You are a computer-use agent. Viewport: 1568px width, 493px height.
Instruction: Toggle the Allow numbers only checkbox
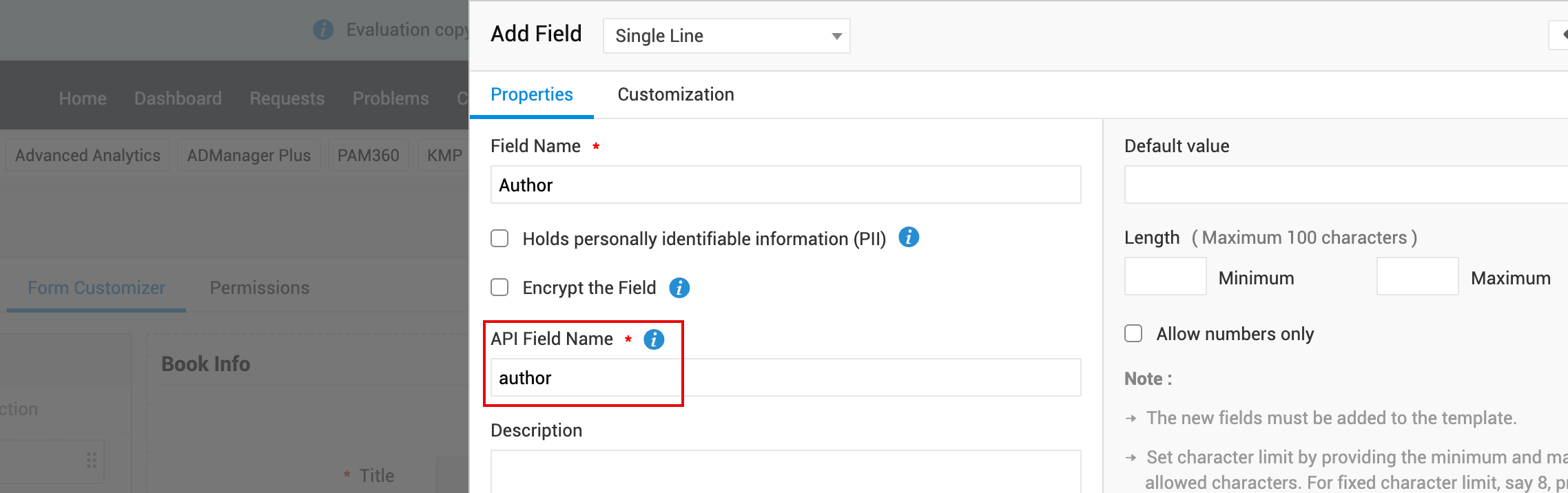tap(1133, 334)
